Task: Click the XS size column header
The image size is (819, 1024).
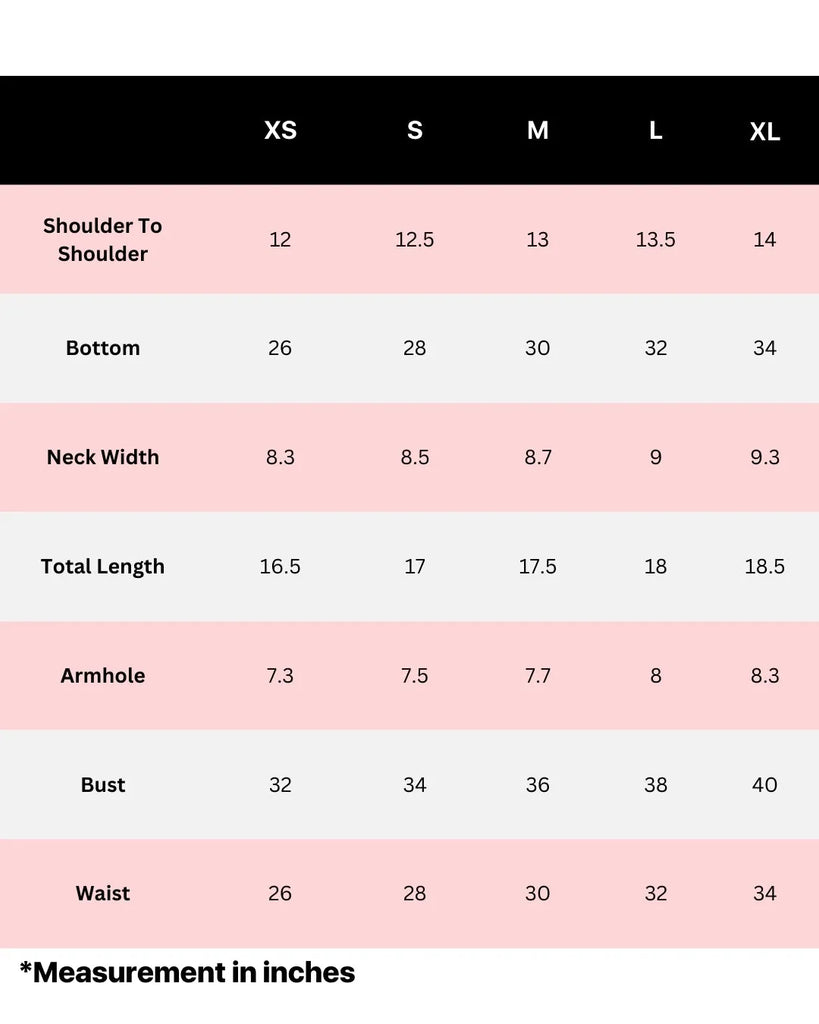Action: click(280, 130)
